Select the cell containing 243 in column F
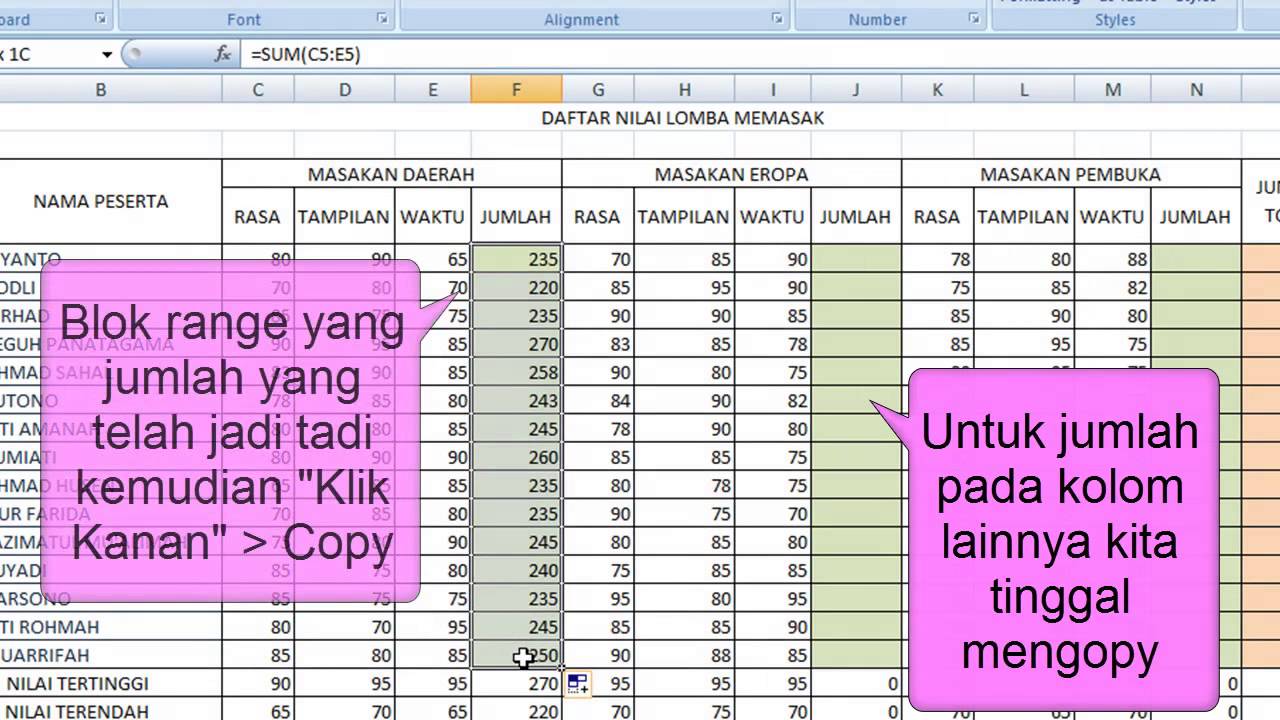The width and height of the screenshot is (1280, 720). pos(516,400)
